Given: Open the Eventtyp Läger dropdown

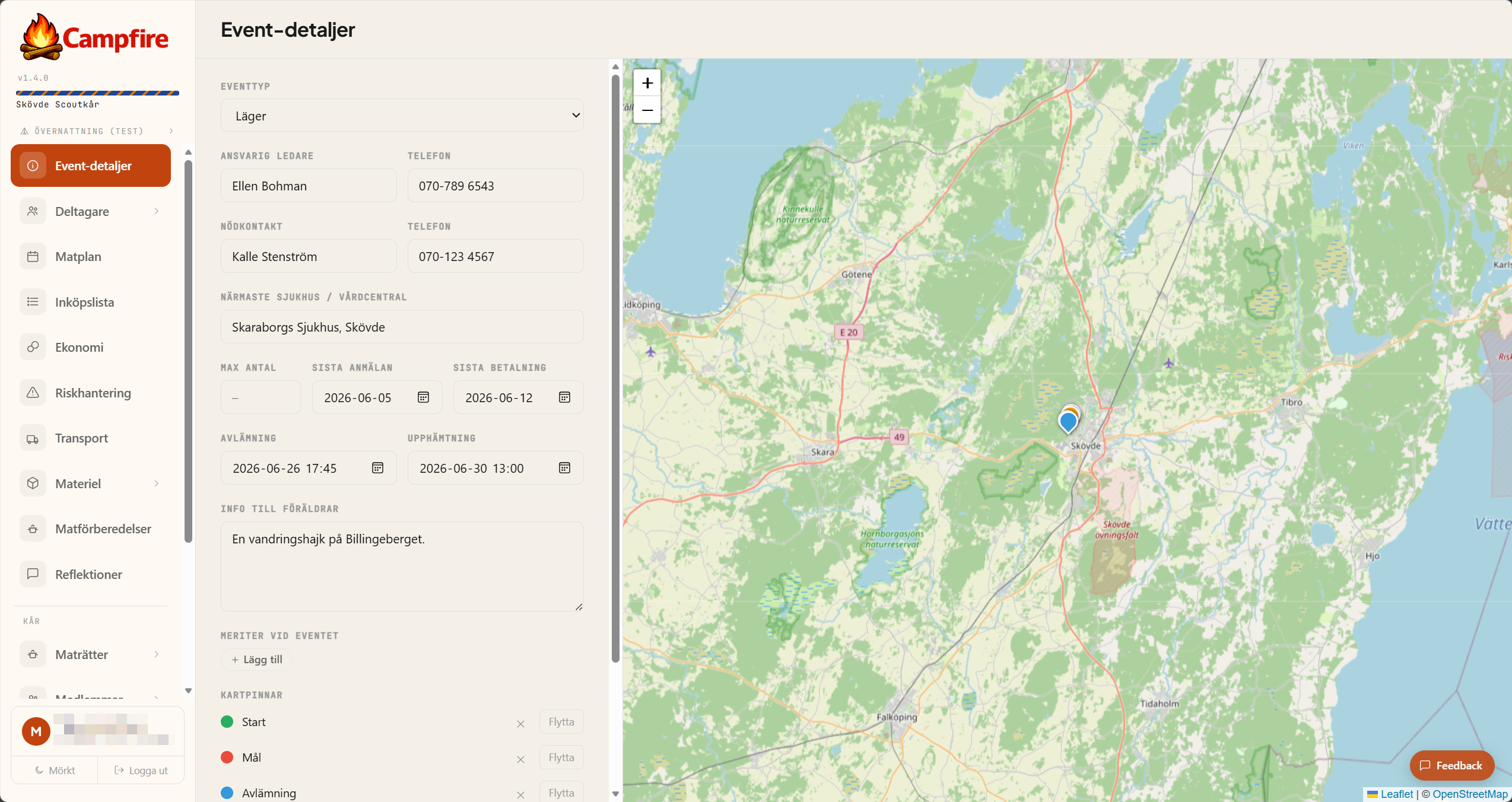Looking at the screenshot, I should coord(402,115).
